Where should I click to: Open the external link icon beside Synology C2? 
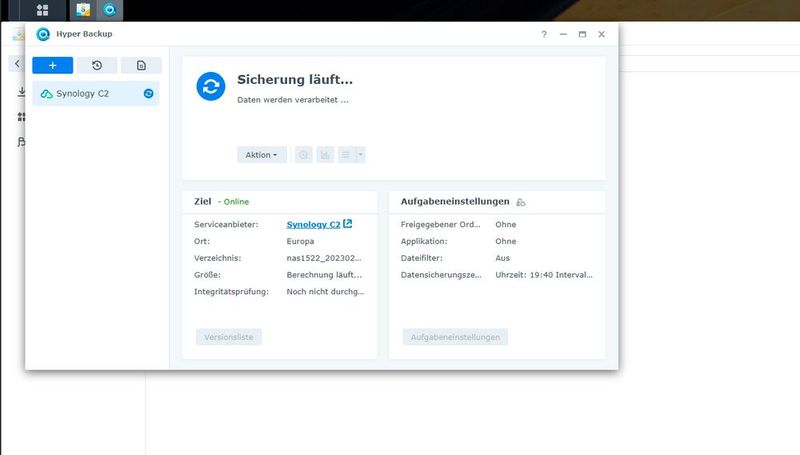pos(347,223)
